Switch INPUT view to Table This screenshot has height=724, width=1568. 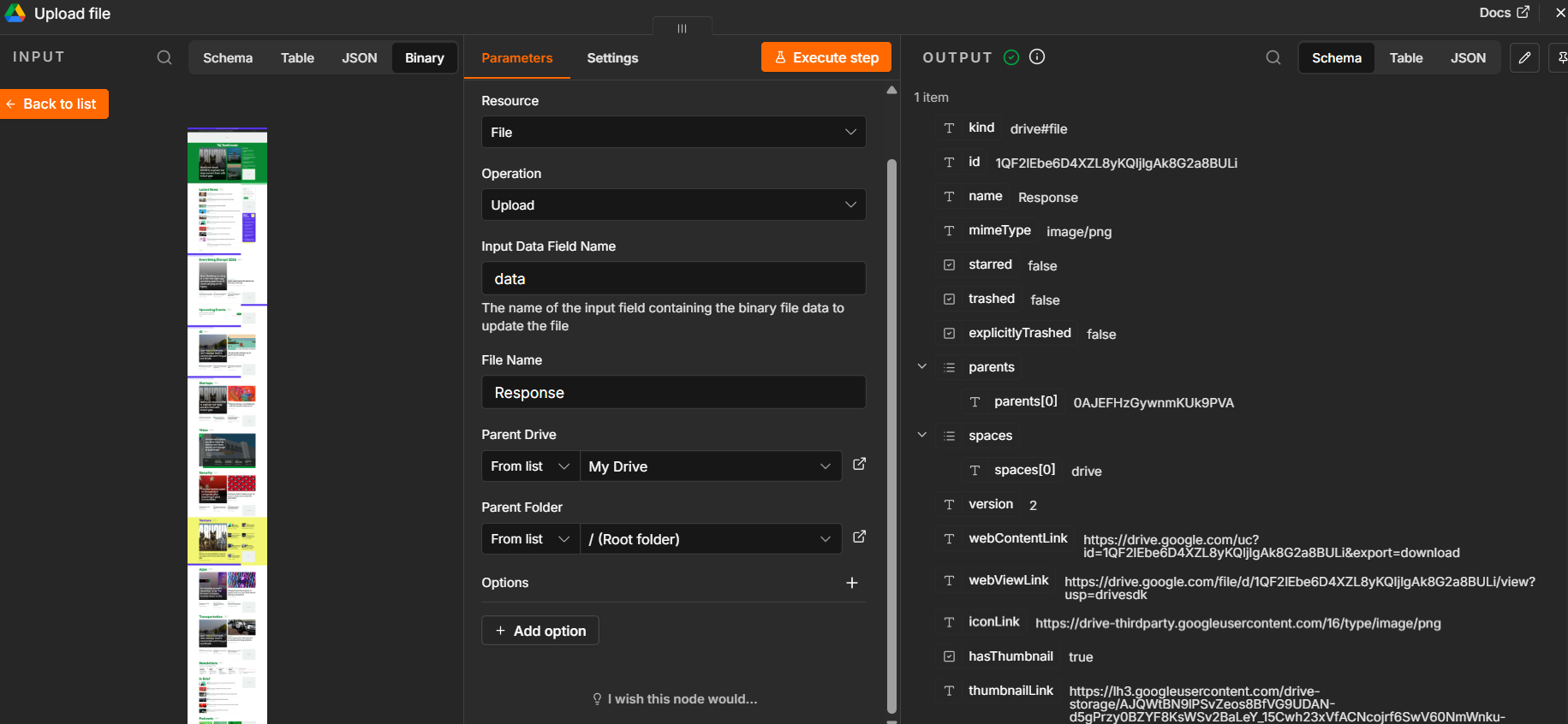click(297, 57)
